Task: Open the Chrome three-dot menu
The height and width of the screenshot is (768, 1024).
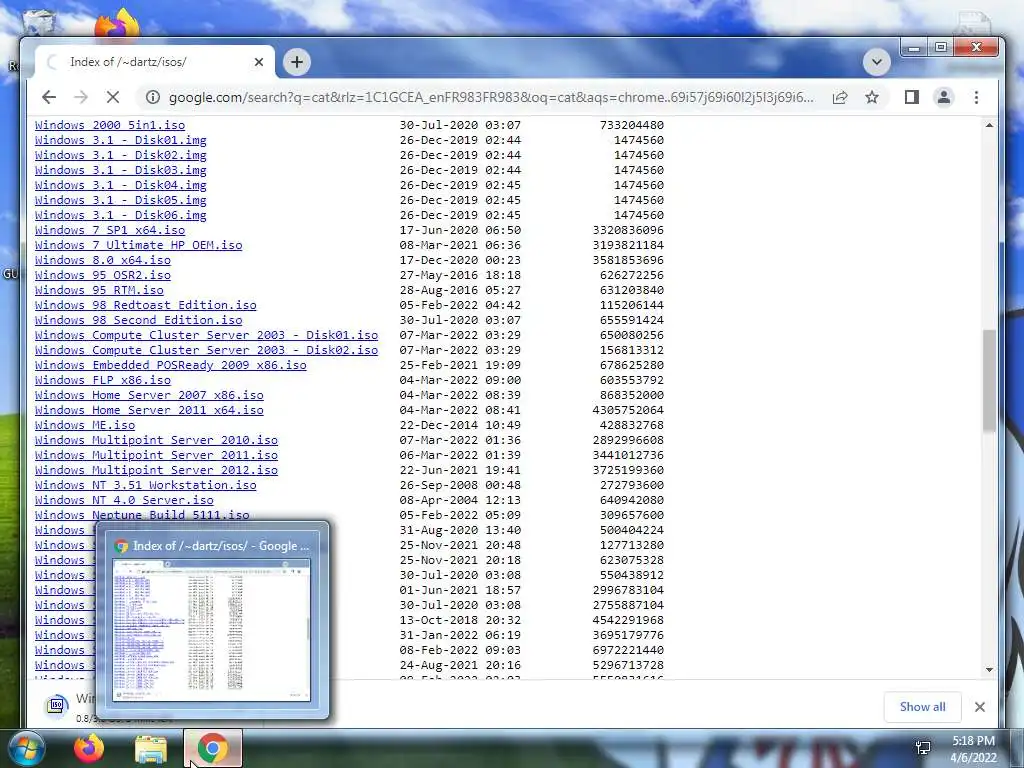Action: pyautogui.click(x=976, y=97)
